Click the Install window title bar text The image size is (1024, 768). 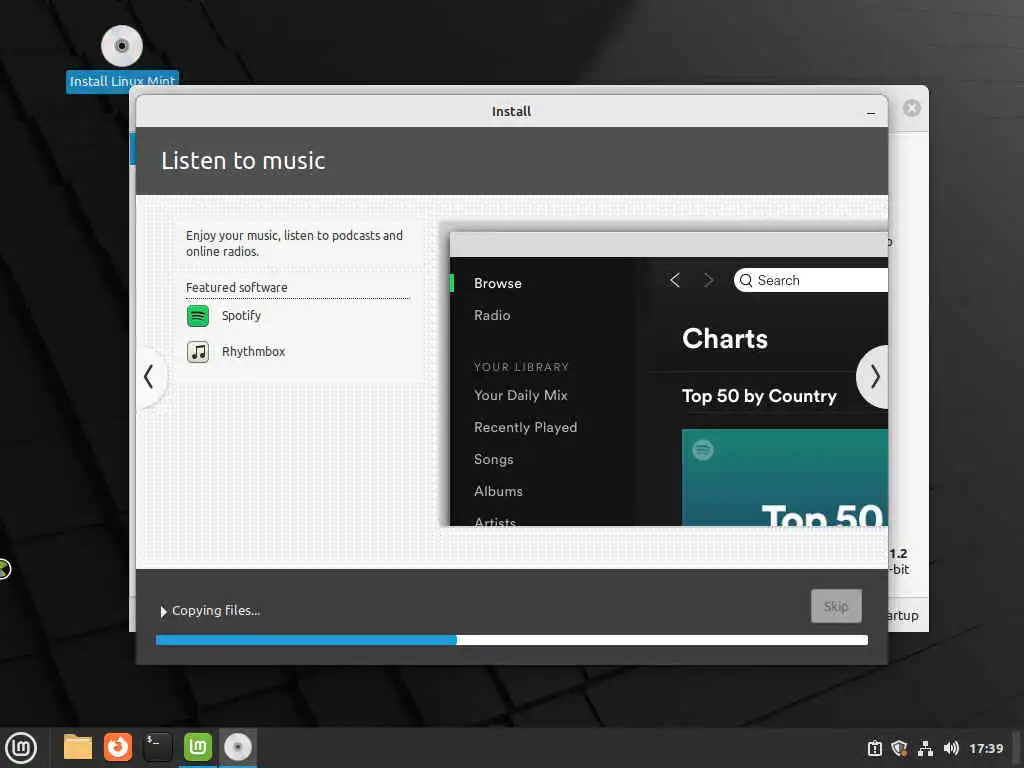(x=511, y=112)
